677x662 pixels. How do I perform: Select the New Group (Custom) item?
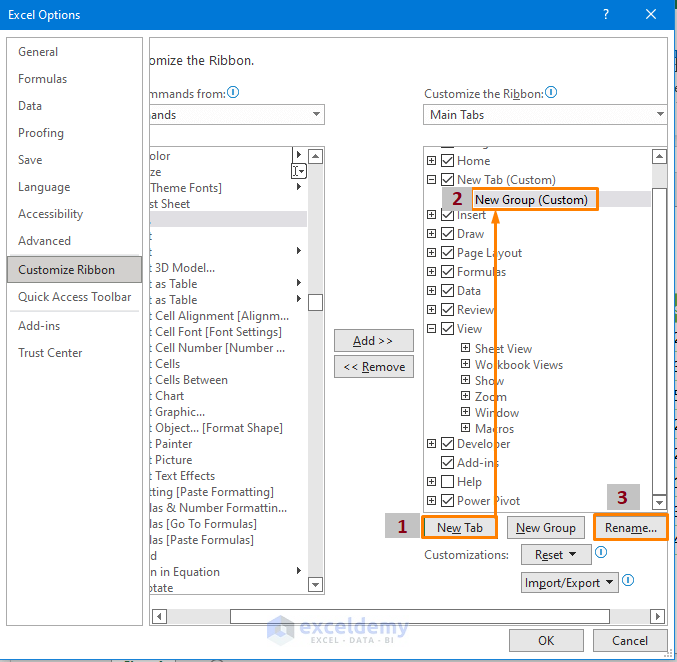click(x=531, y=199)
